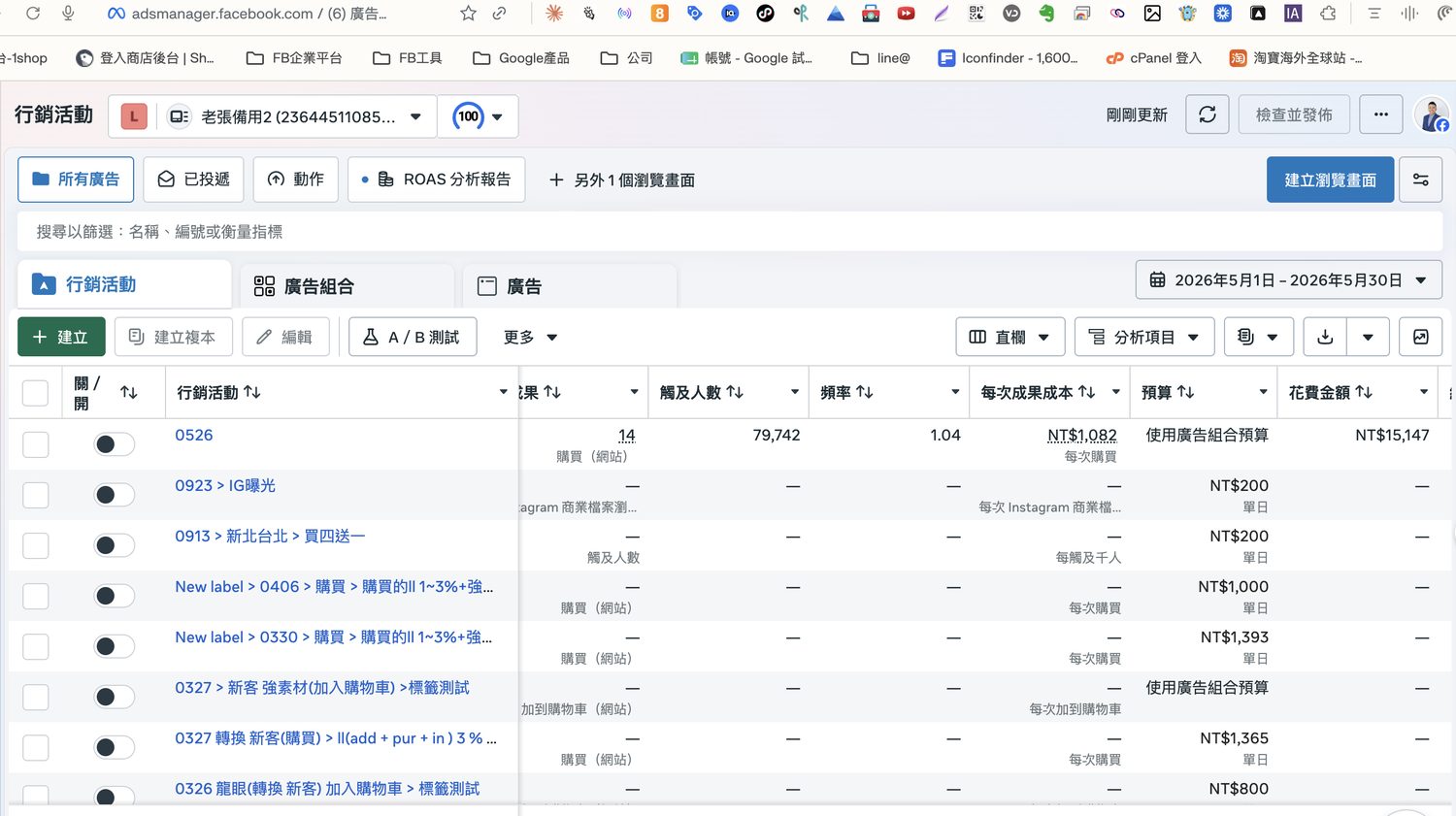The height and width of the screenshot is (816, 1456).
Task: Click the 檢查並發佈 button
Action: 1294,114
